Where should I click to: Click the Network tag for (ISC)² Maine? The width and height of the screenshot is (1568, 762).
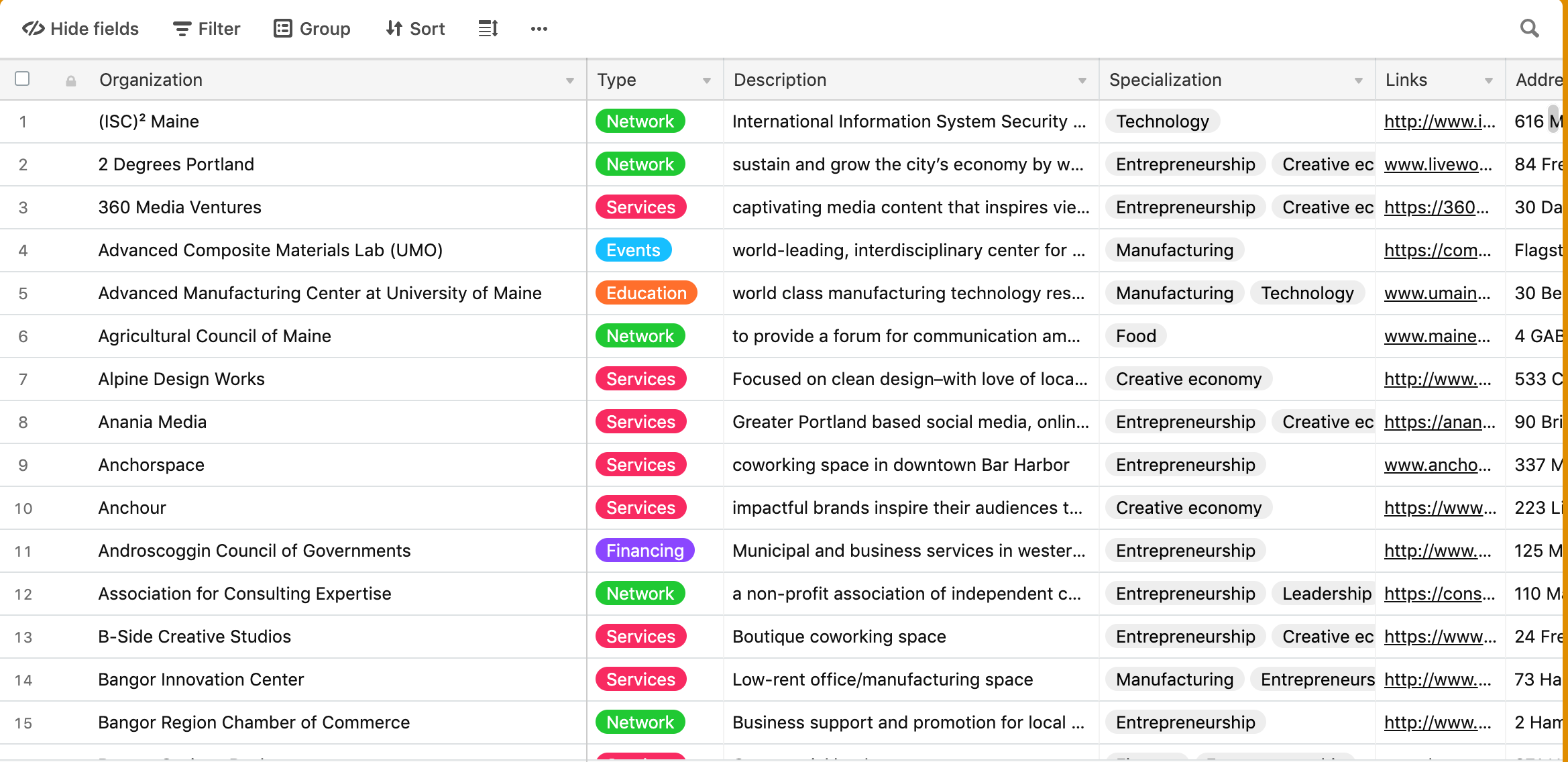640,121
